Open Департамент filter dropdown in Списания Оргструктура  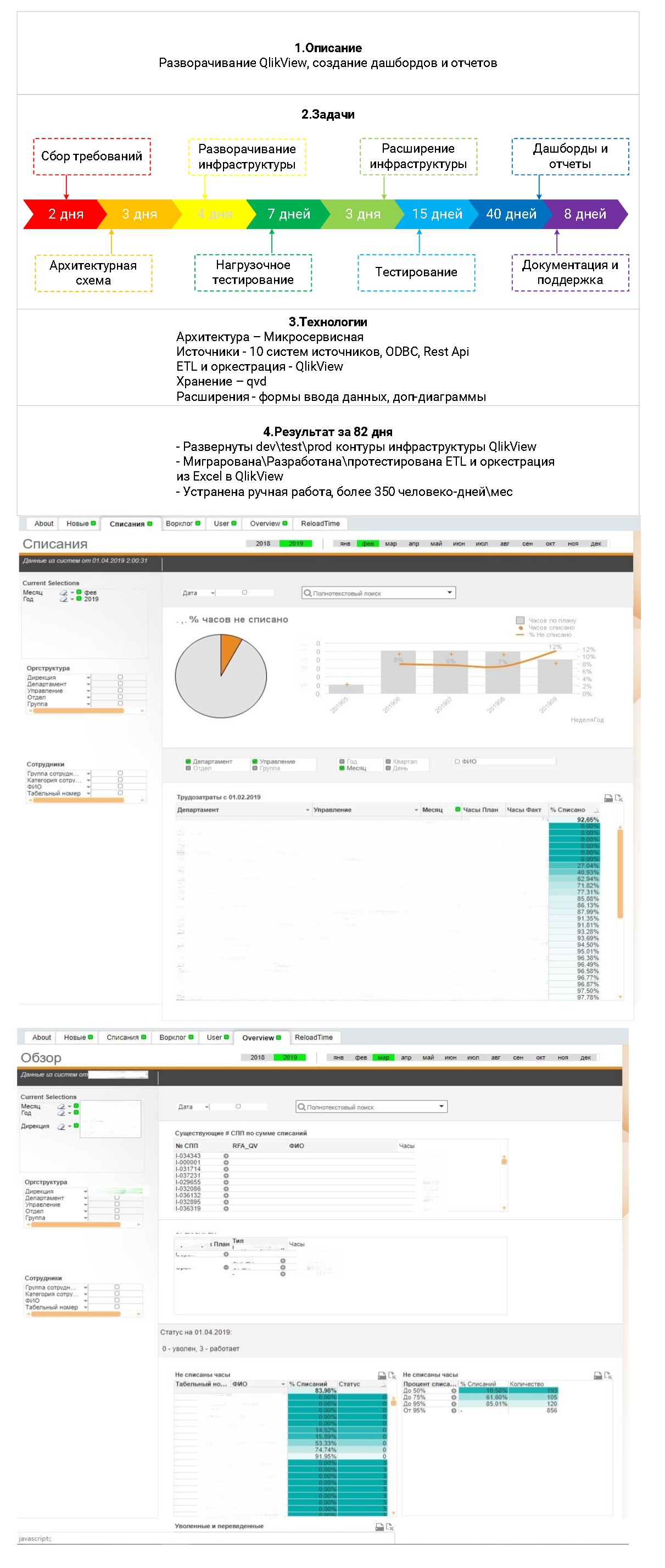pyautogui.click(x=88, y=684)
